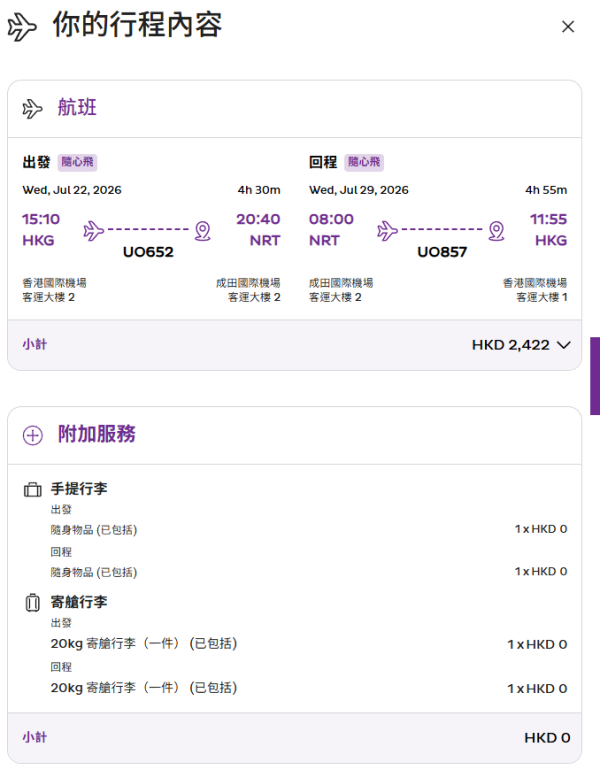Screen dimensions: 600x770
Task: Click the 回程 label in flight card
Action: click(x=323, y=162)
